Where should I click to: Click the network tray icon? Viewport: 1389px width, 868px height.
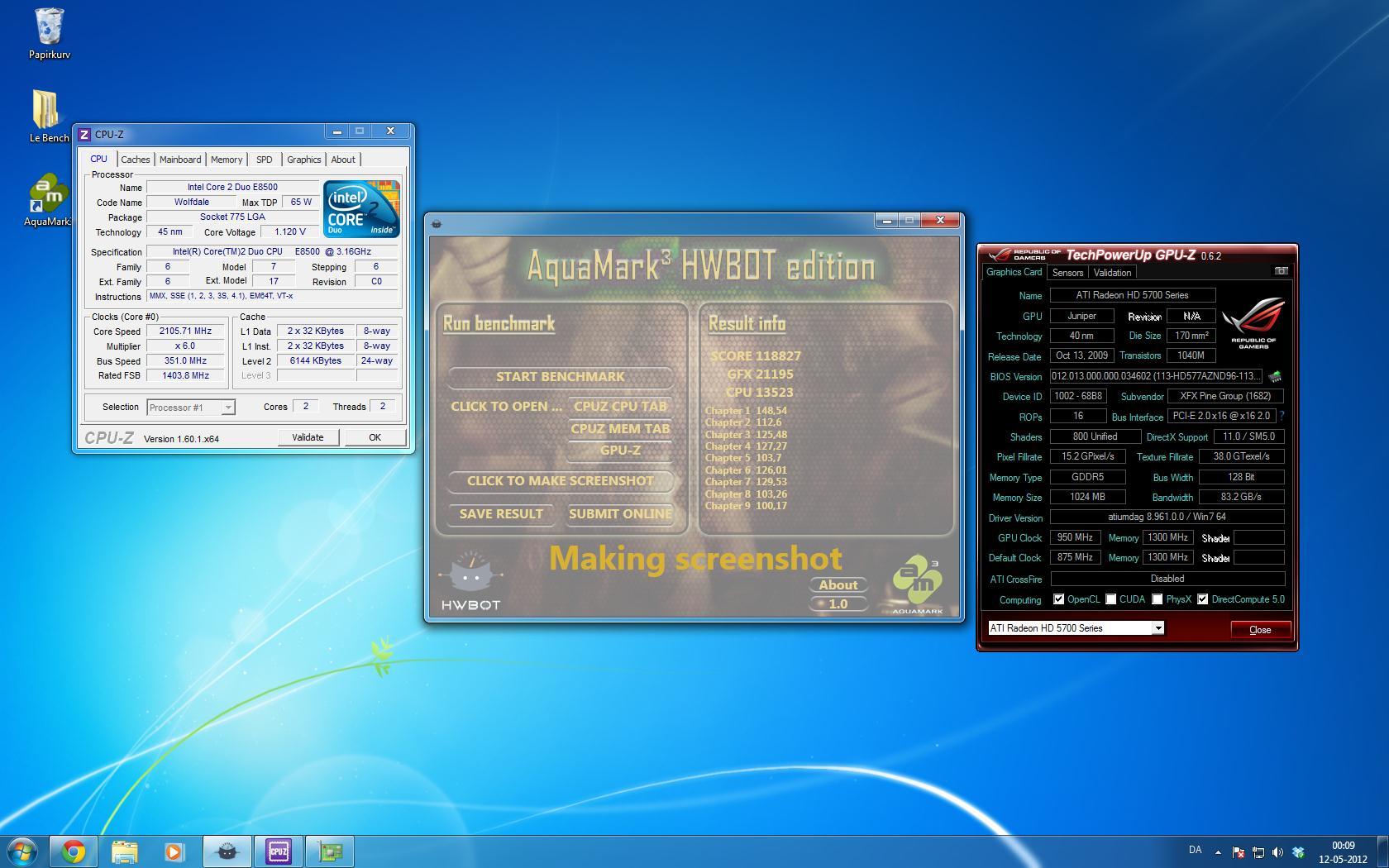point(1258,851)
